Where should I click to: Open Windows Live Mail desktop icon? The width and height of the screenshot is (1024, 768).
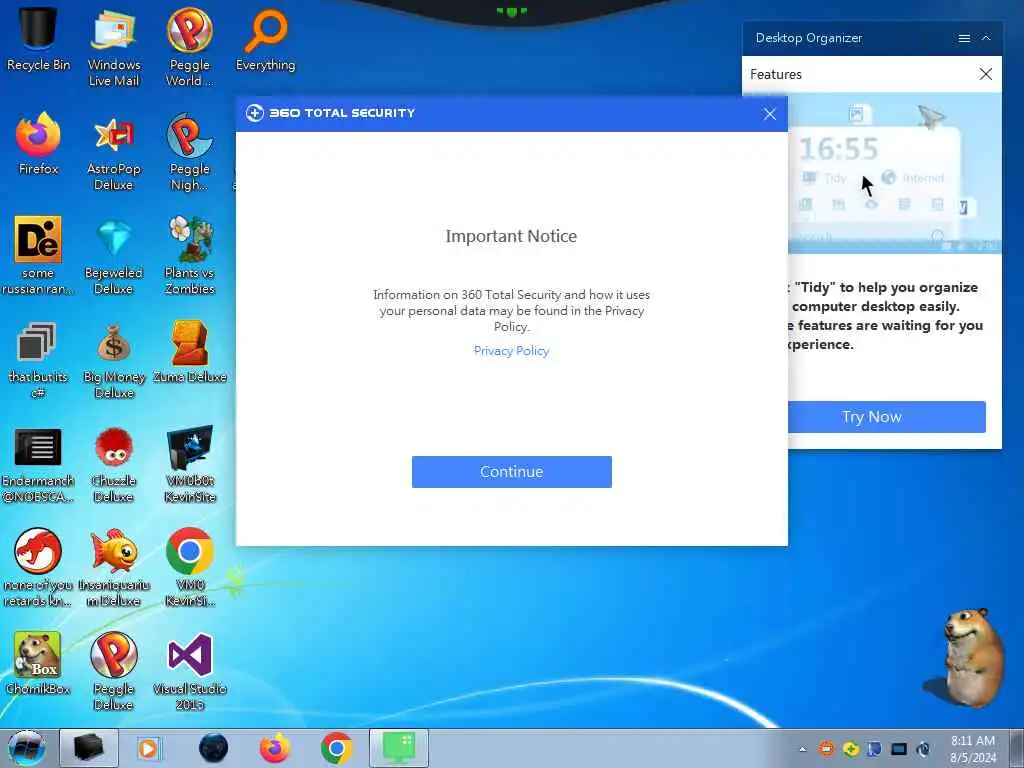[114, 46]
